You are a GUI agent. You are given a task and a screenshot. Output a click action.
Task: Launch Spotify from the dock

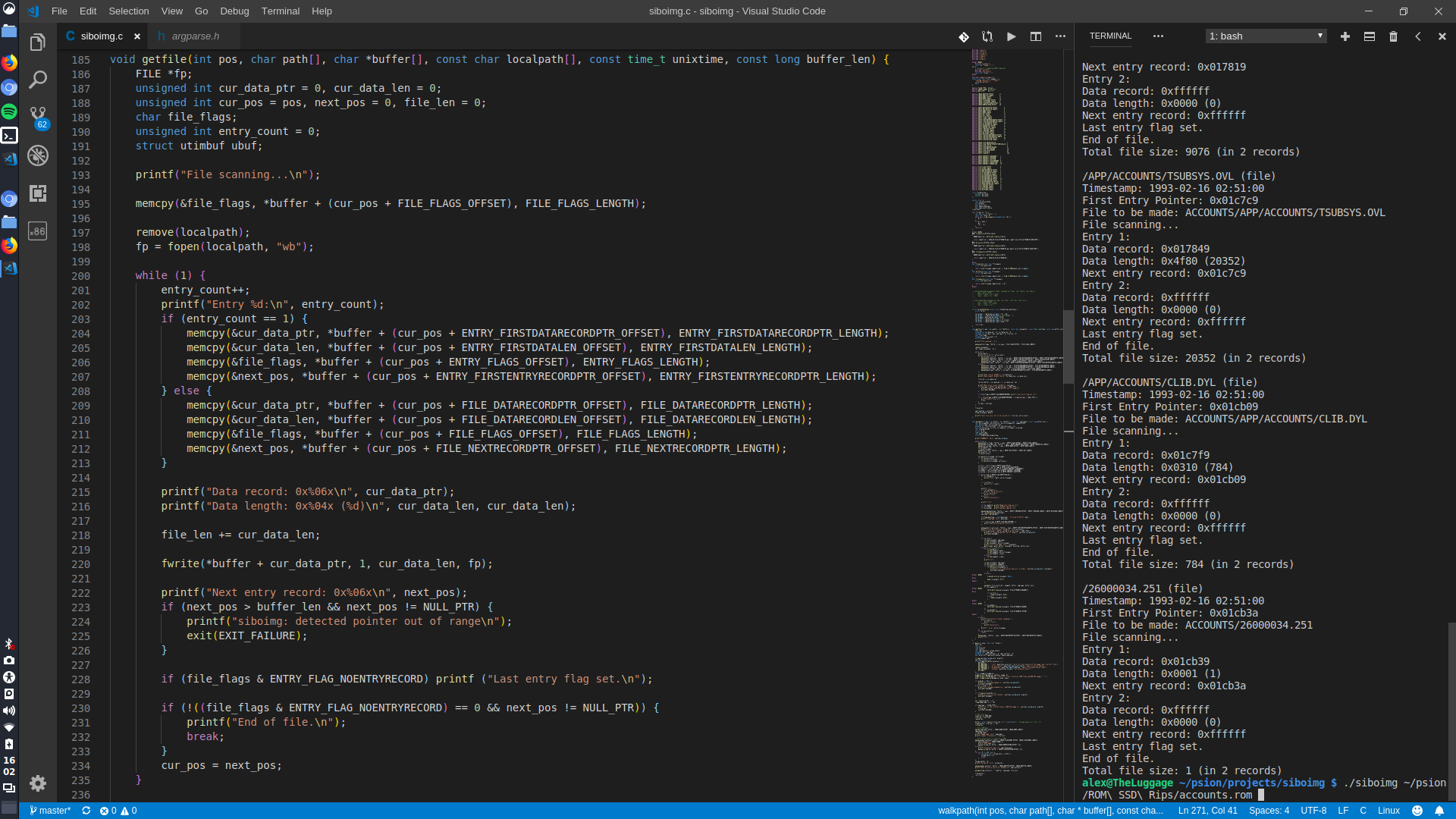[9, 111]
